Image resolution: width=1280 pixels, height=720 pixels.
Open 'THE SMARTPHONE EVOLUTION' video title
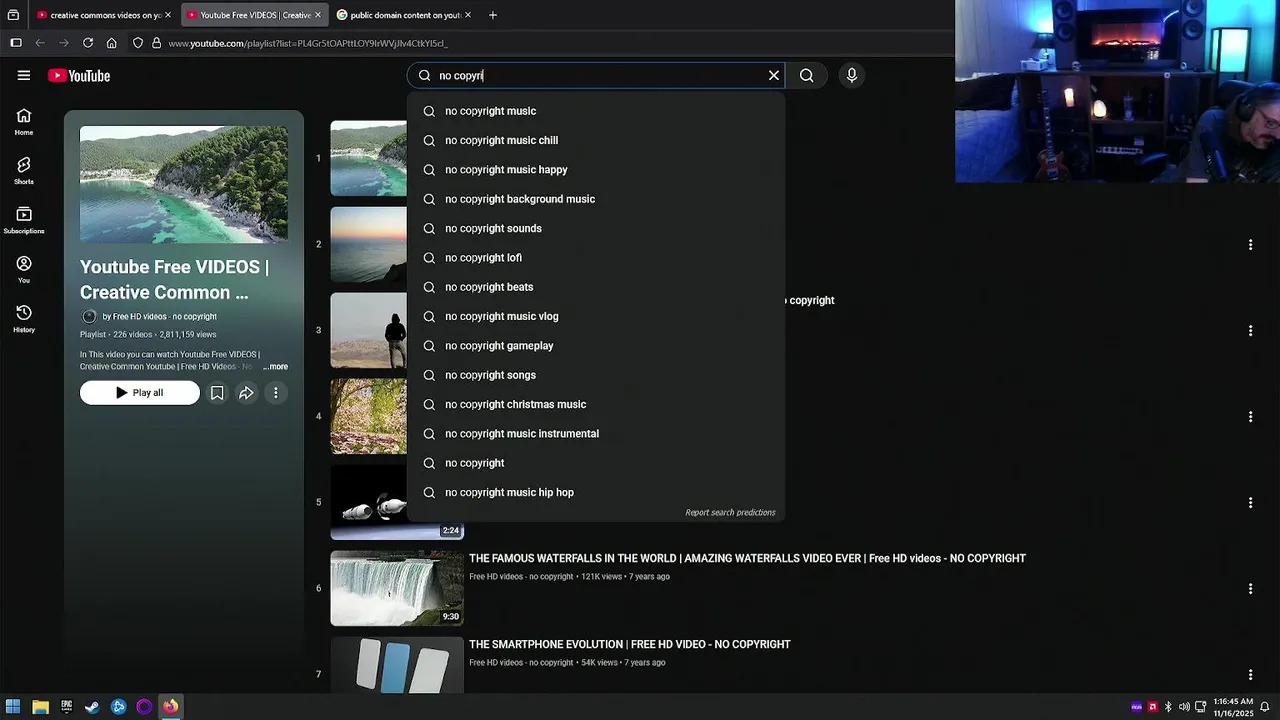point(630,645)
